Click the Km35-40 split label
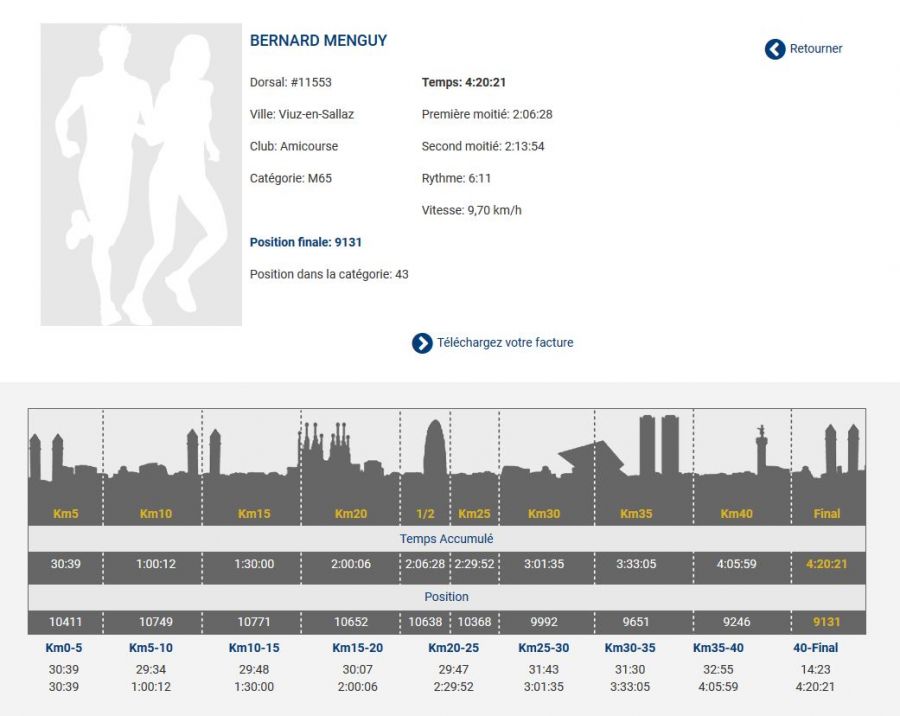This screenshot has height=716, width=900. click(x=718, y=648)
